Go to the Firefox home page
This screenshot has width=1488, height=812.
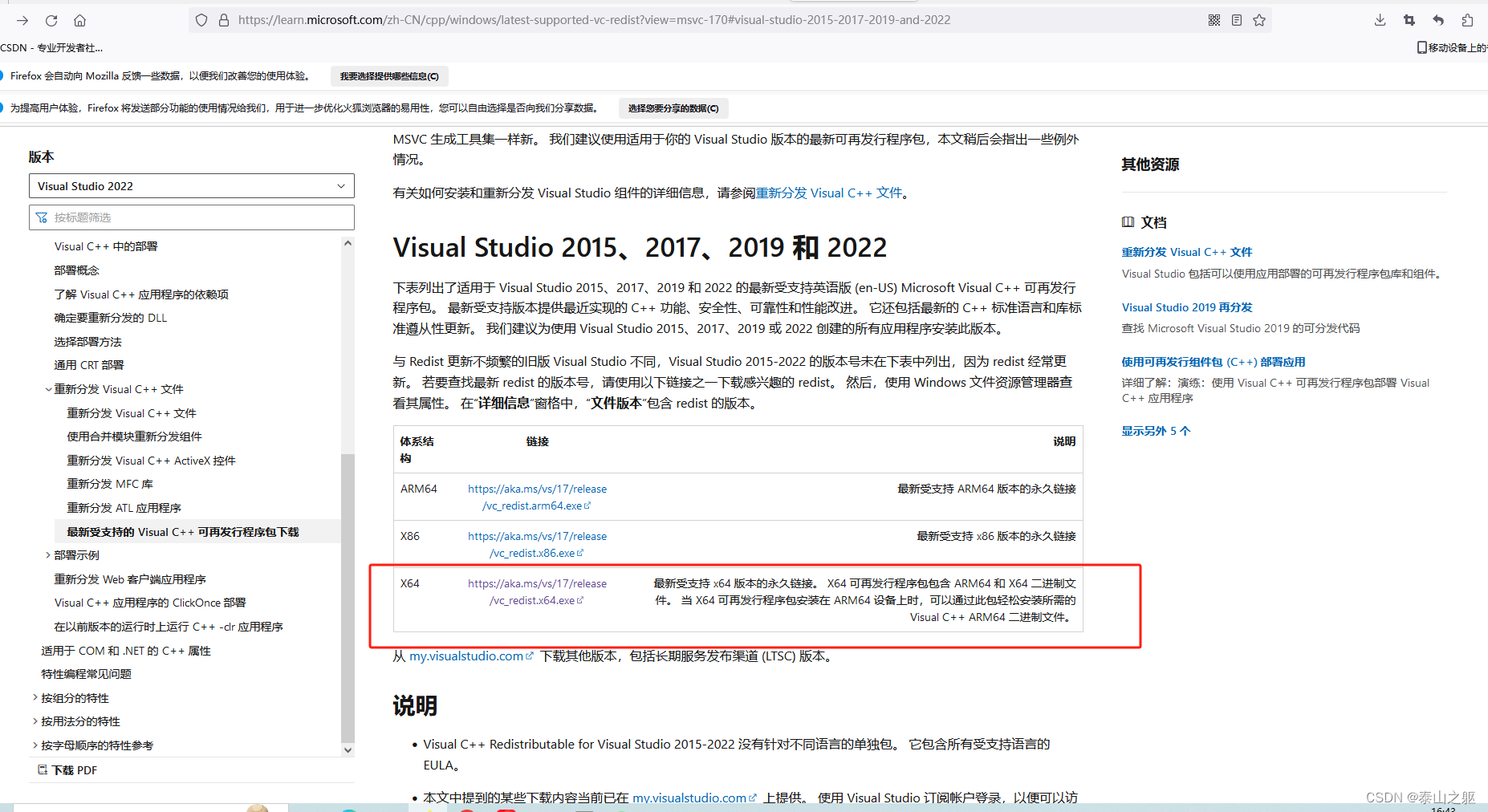(79, 20)
